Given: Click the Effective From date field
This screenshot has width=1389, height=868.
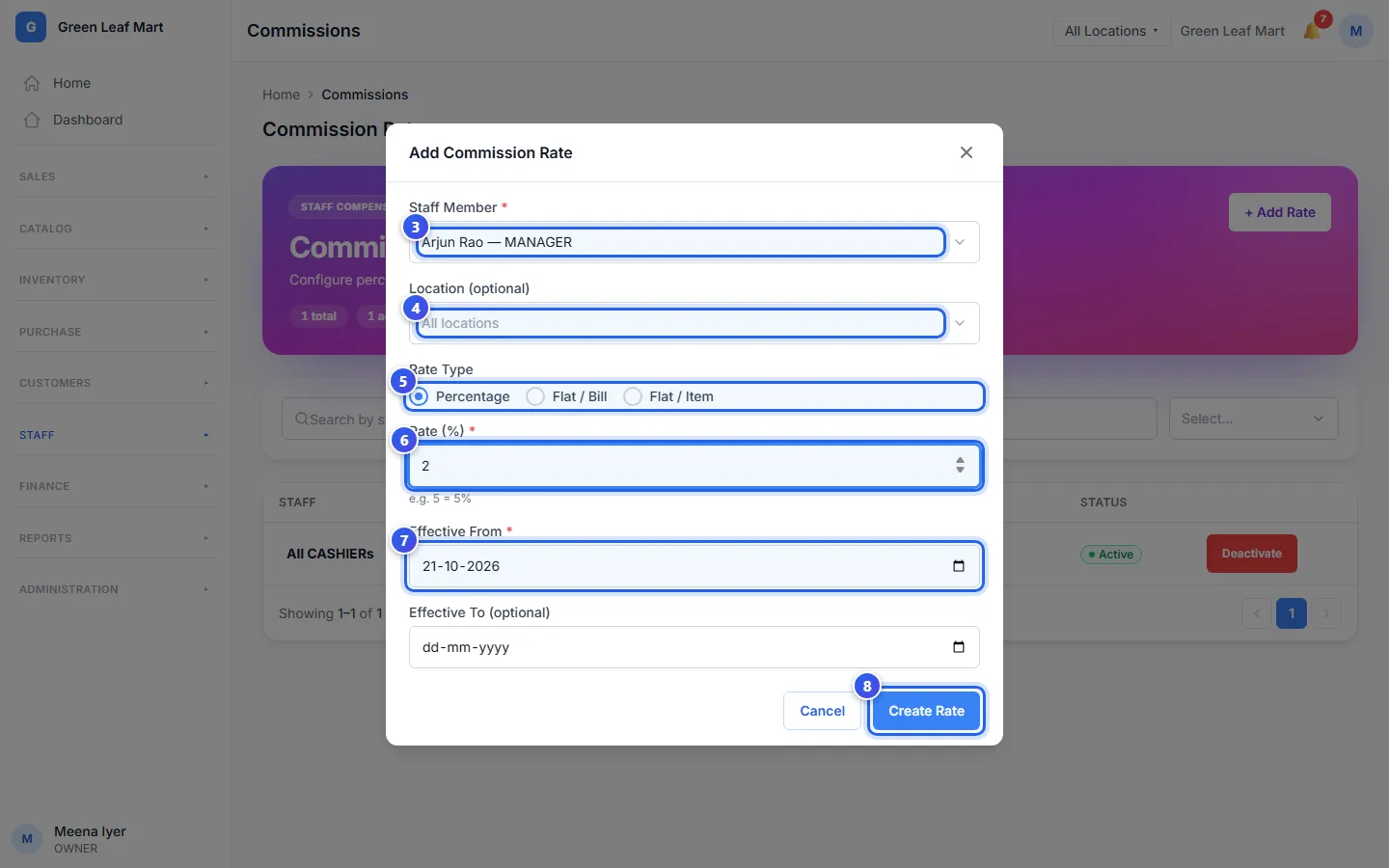Looking at the screenshot, I should point(694,566).
